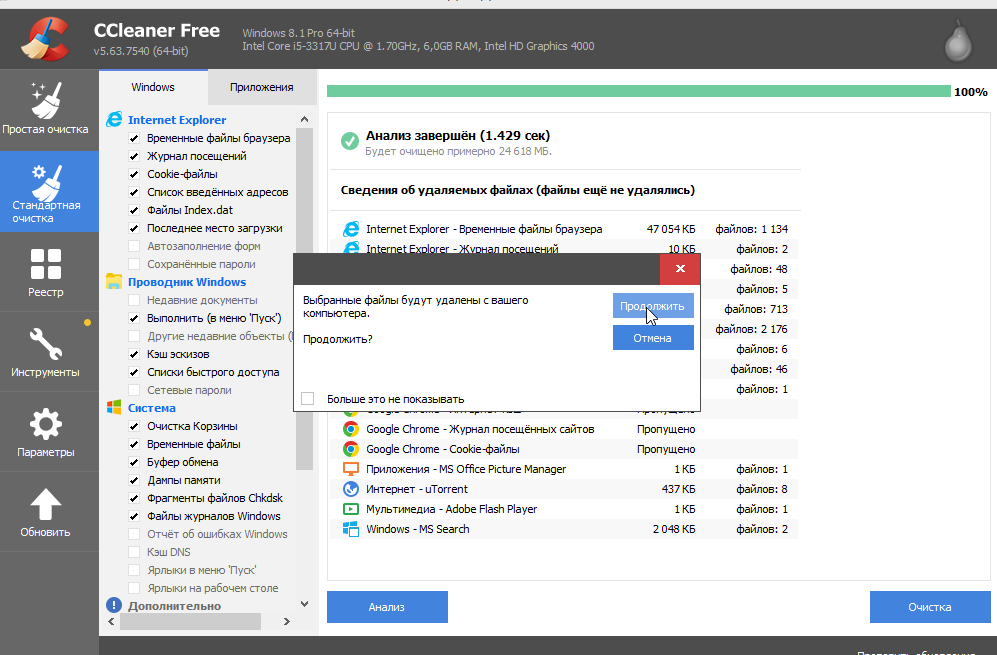Click Проводник Windows folder icon
This screenshot has height=655, width=997.
(x=114, y=282)
